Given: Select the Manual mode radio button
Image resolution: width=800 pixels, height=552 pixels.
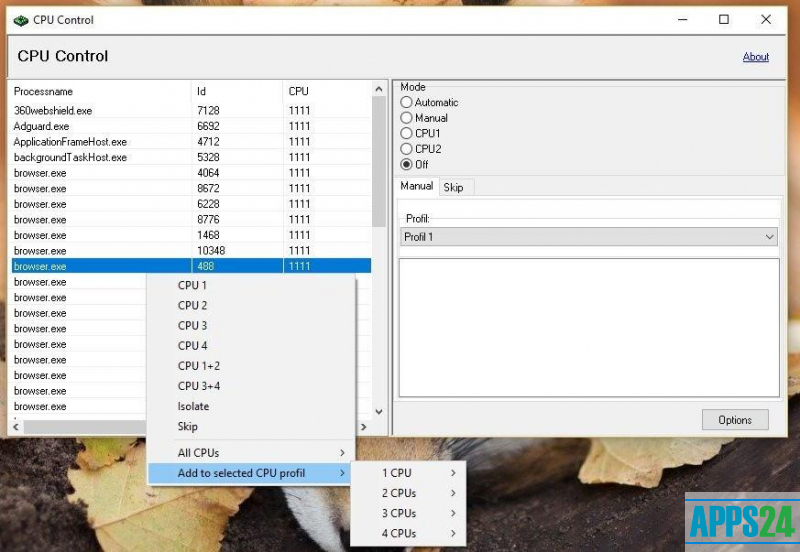Looking at the screenshot, I should [x=406, y=118].
